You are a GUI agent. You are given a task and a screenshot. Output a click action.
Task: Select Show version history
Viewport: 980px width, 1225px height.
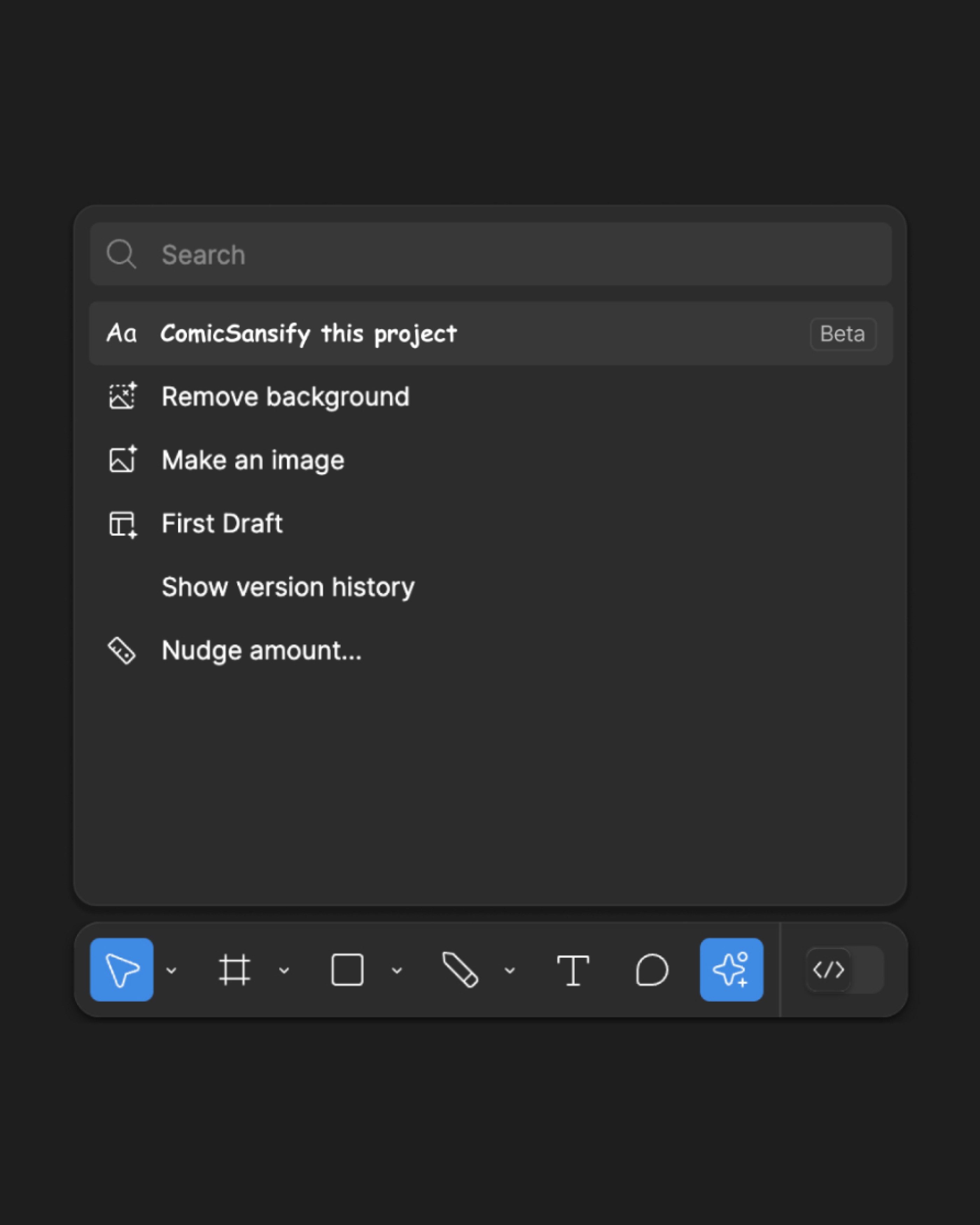tap(288, 587)
